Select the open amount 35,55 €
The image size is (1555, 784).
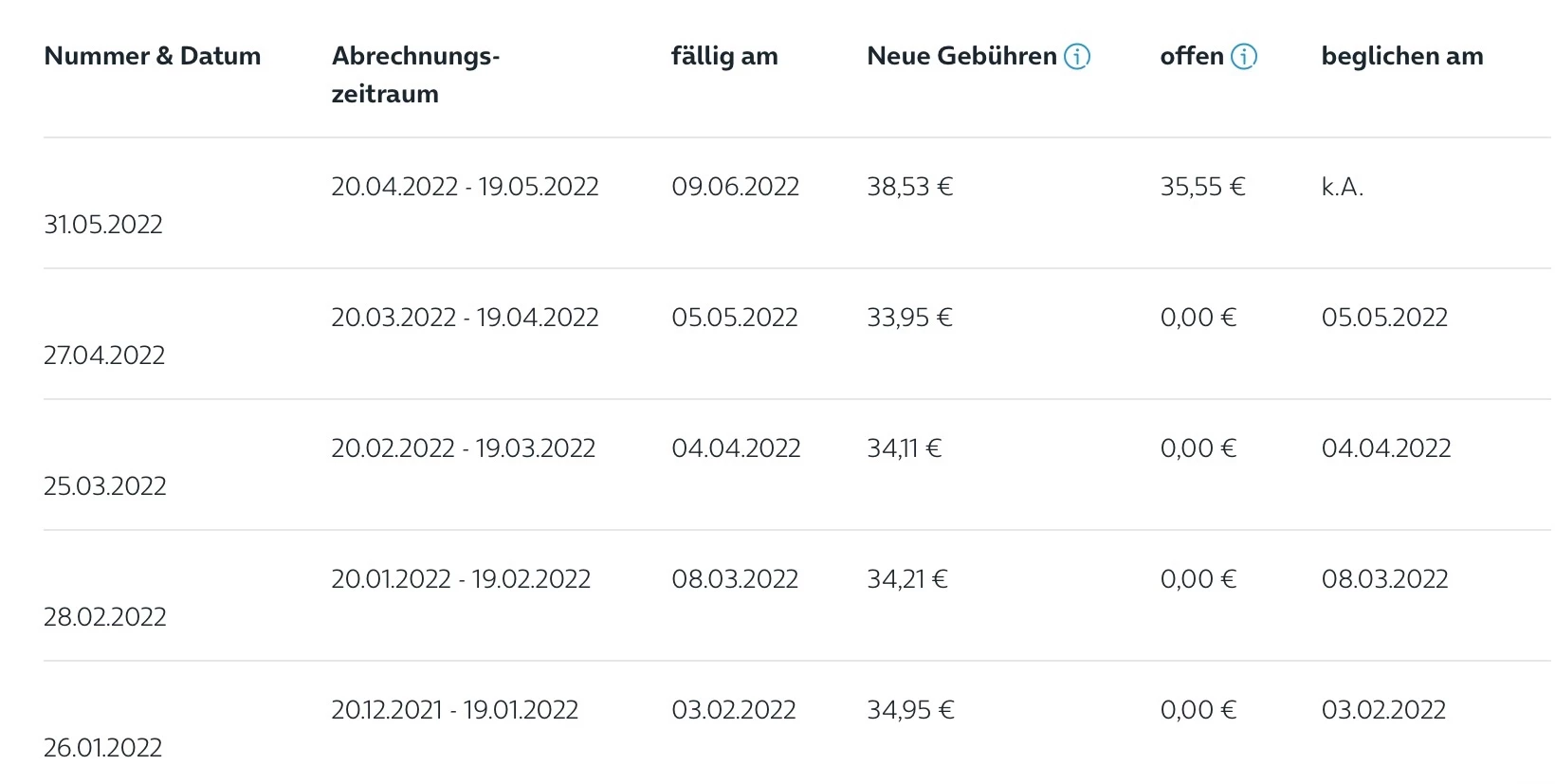coord(1202,187)
